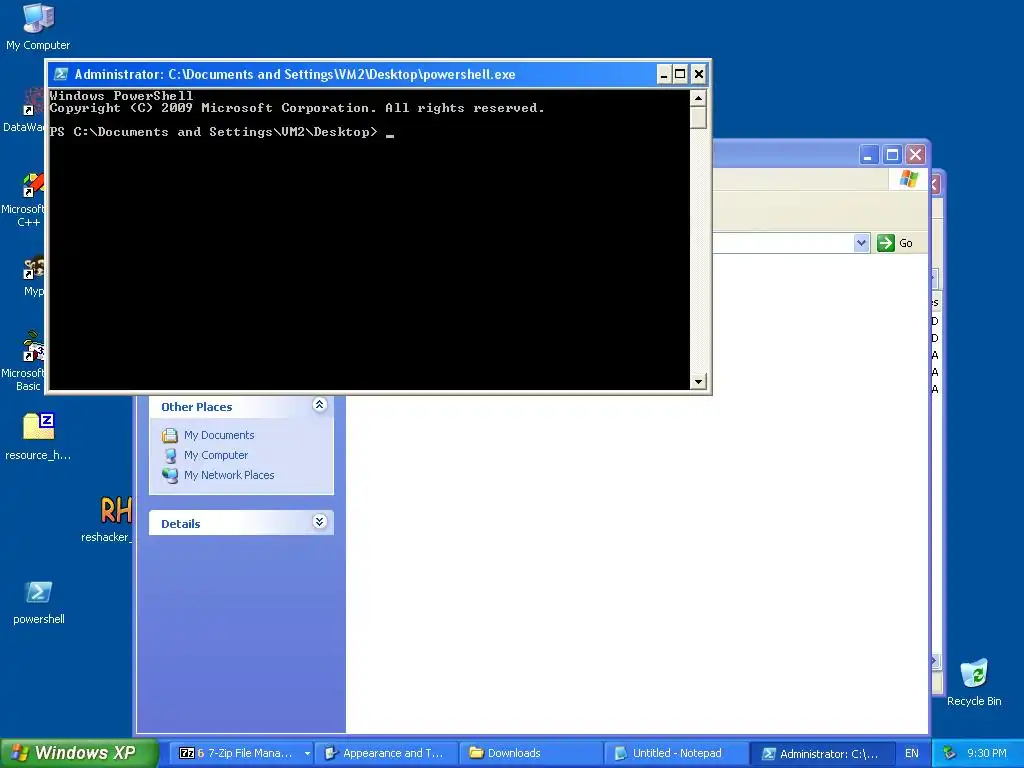Switch to Downloads taskbar window

pyautogui.click(x=532, y=753)
